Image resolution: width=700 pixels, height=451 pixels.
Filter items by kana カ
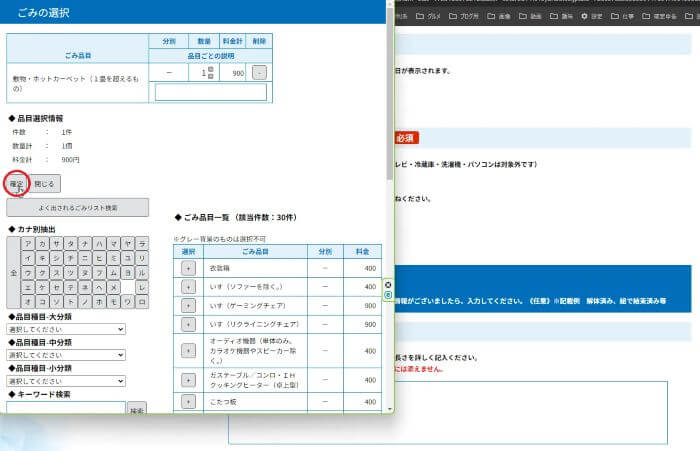click(x=42, y=243)
